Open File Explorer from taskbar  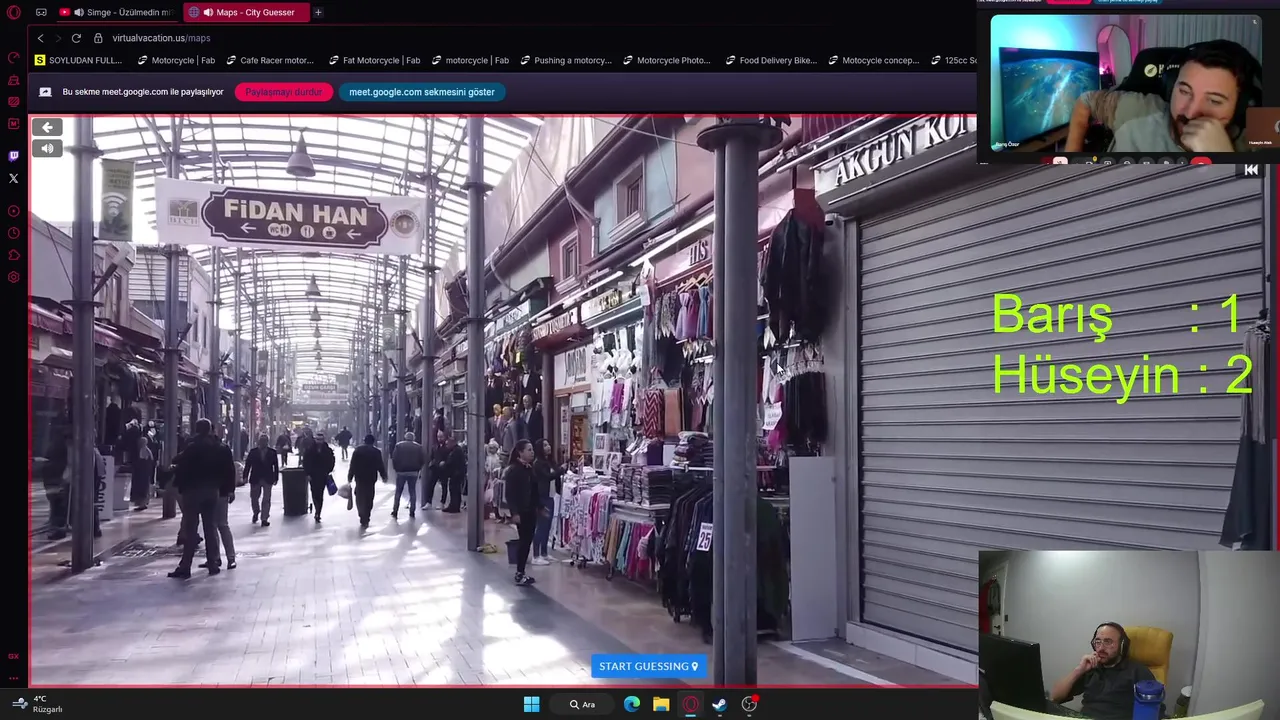tap(661, 704)
